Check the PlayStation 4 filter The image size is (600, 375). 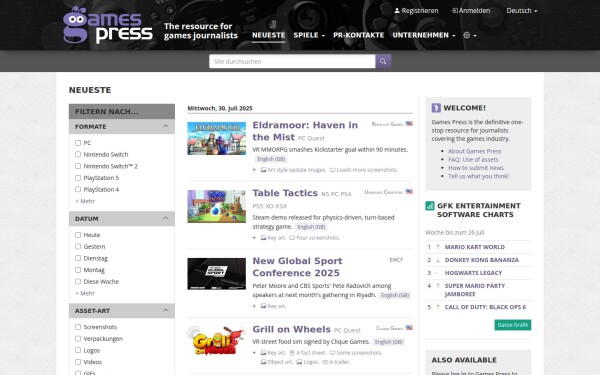pos(78,189)
